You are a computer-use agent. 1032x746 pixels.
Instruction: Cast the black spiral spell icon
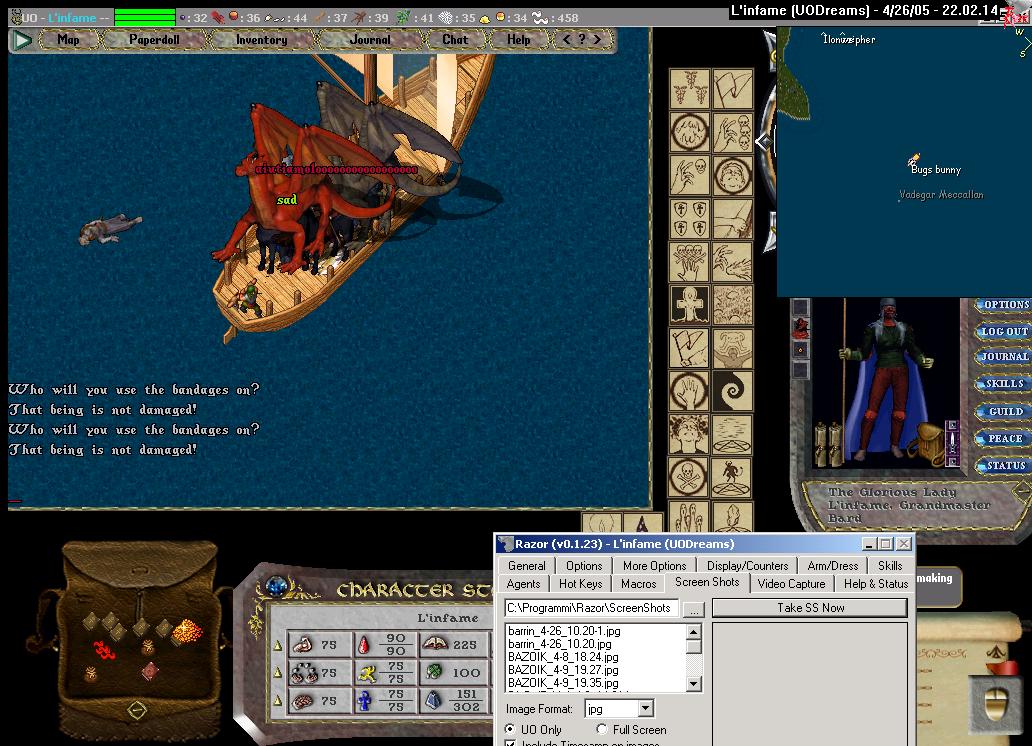(x=732, y=391)
